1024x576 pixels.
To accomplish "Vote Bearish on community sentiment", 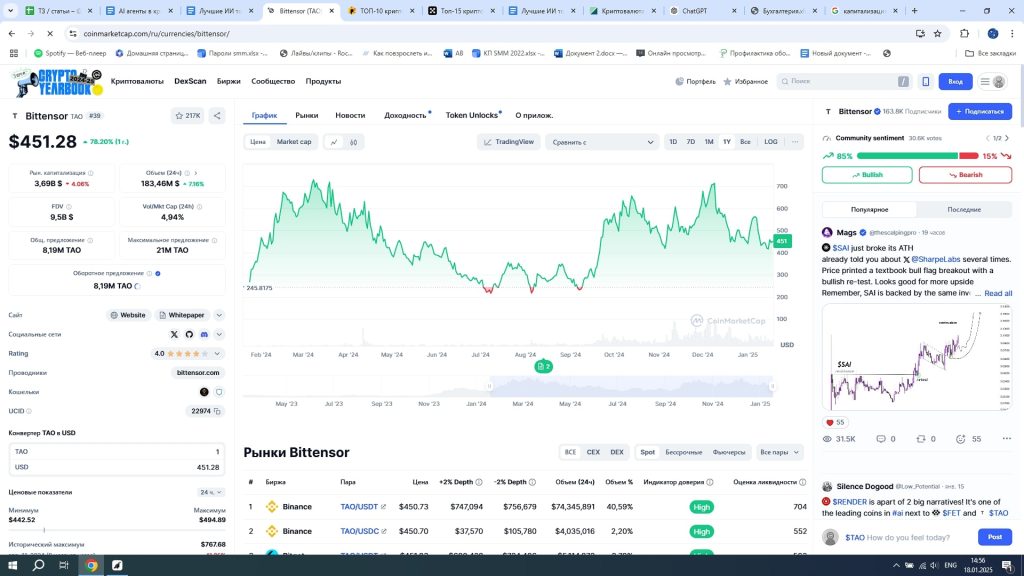I will tap(965, 175).
